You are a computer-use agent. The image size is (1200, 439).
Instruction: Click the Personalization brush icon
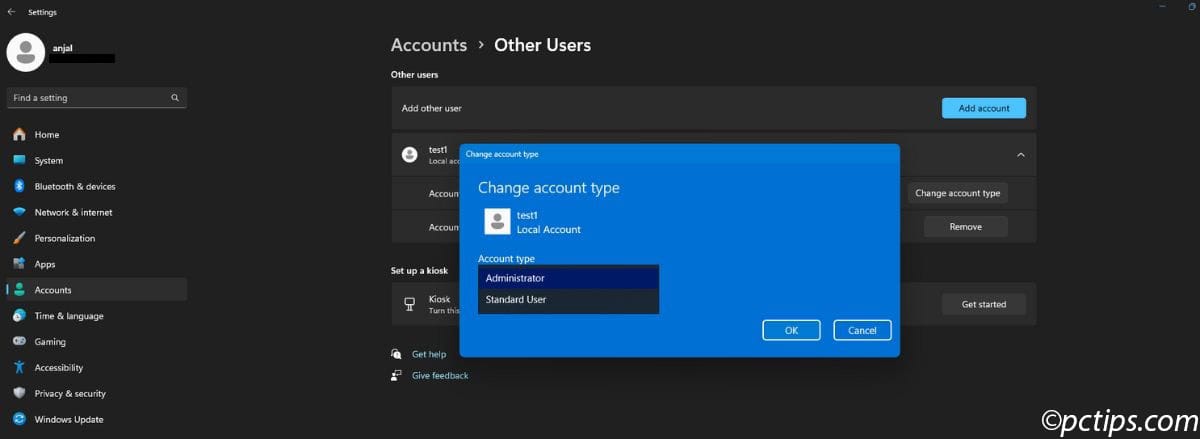point(19,238)
